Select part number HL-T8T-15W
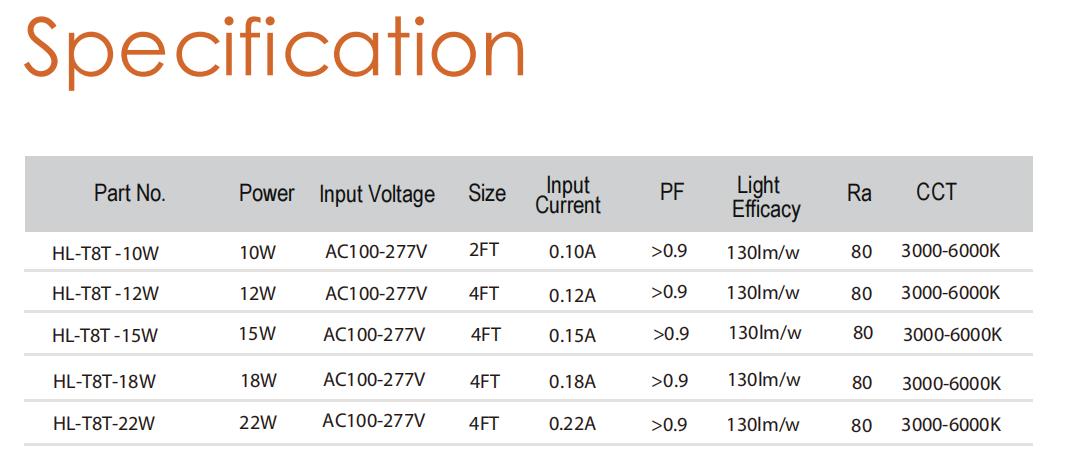The width and height of the screenshot is (1083, 465). (105, 336)
